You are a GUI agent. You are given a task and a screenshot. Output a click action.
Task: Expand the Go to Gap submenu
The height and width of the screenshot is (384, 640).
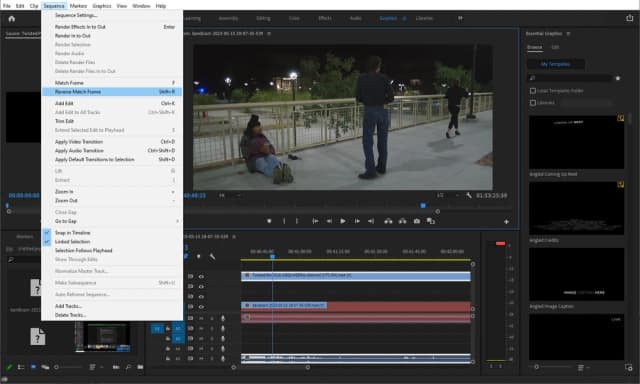[x=112, y=221]
